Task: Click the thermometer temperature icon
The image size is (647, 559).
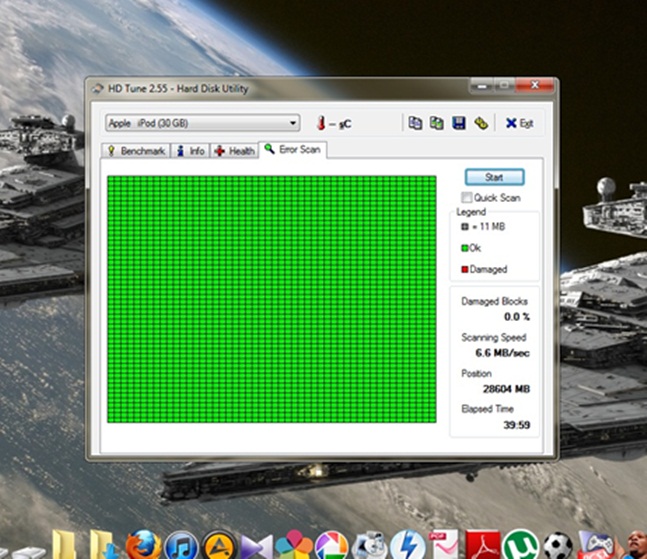Action: [321, 123]
